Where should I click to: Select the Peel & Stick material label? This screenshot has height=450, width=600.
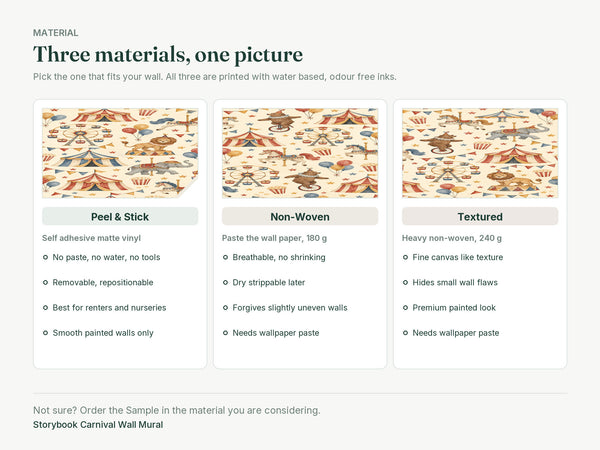120,217
